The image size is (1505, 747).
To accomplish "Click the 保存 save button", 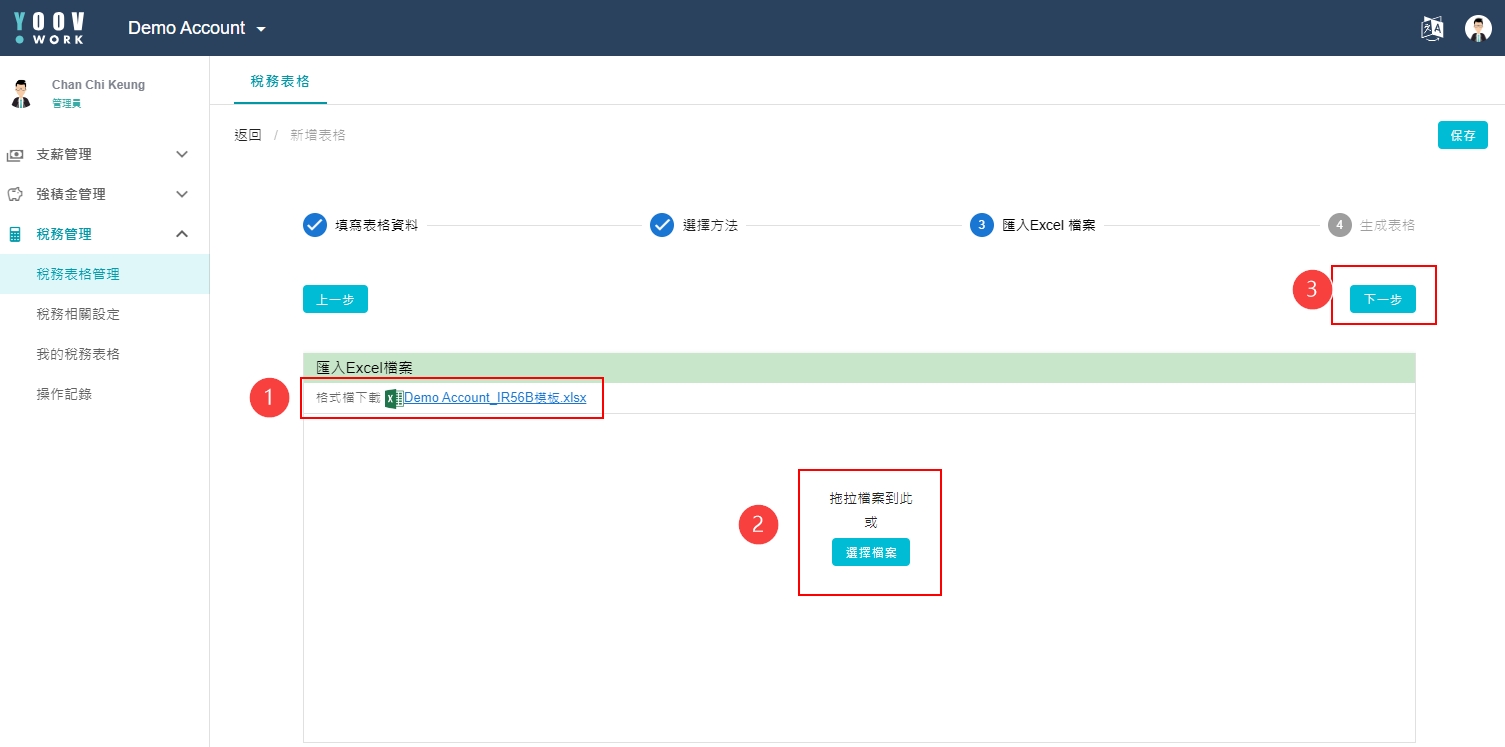I will tap(1462, 135).
